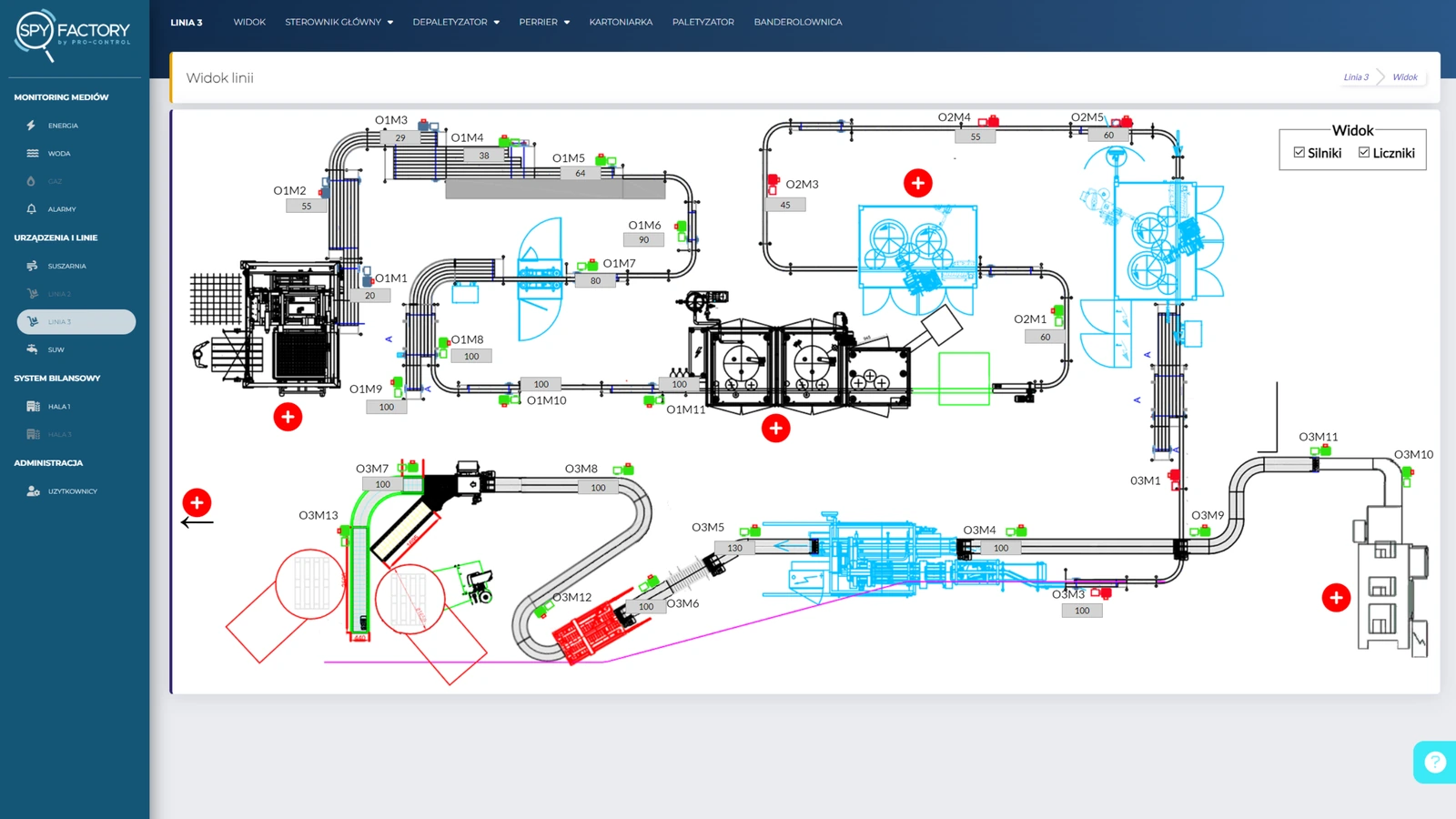Click the Energia lightning bolt icon
Image resolution: width=1456 pixels, height=819 pixels.
pyautogui.click(x=32, y=126)
